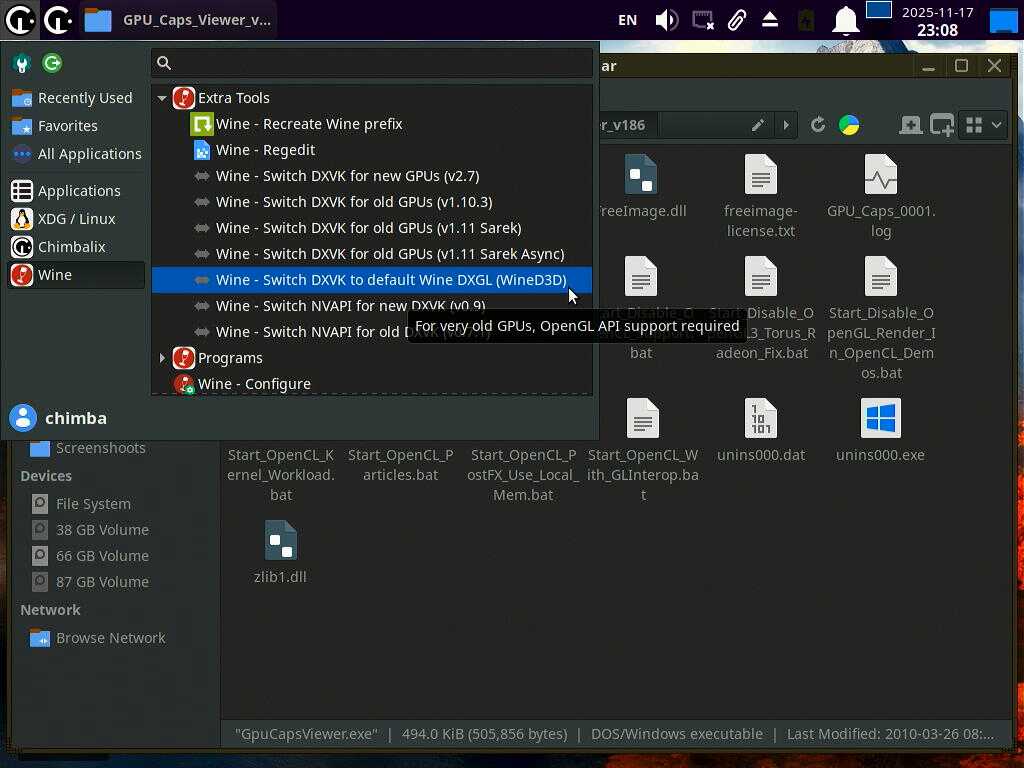Select the zlib1.dll file
The height and width of the screenshot is (768, 1024).
pyautogui.click(x=281, y=552)
